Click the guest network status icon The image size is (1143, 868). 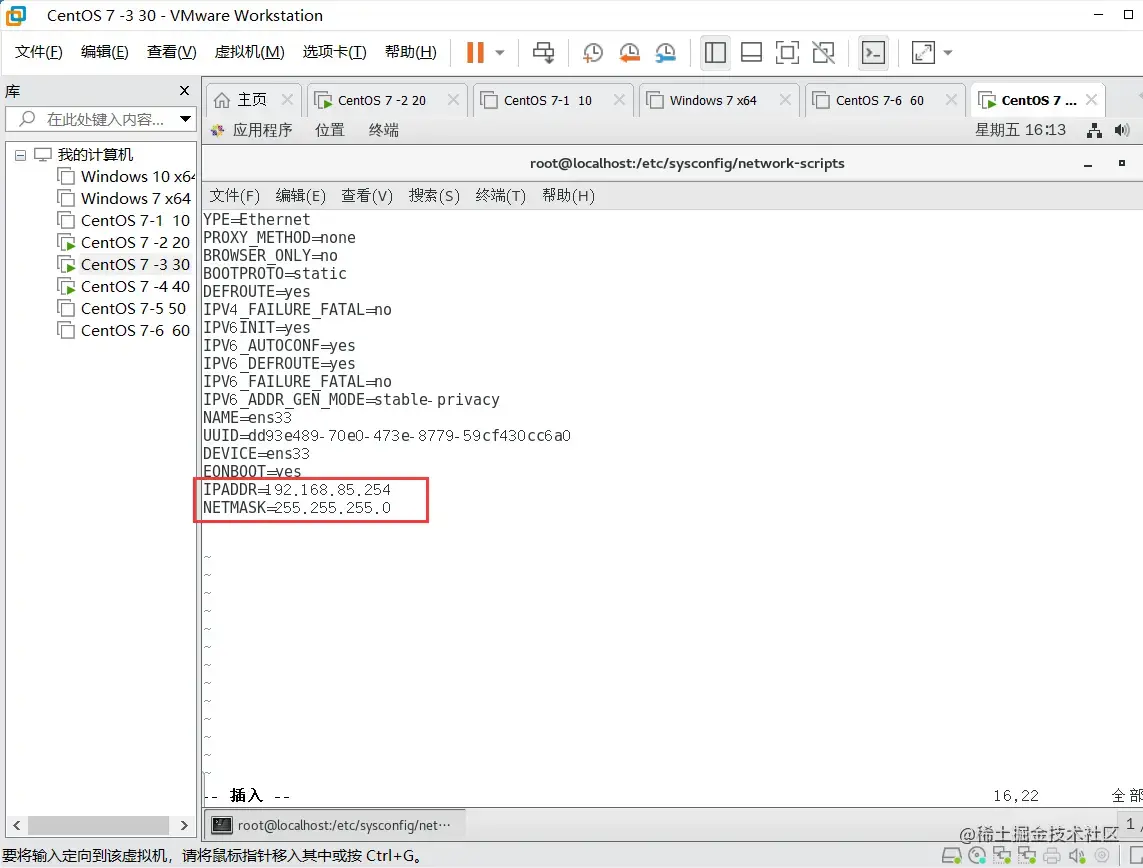1094,130
